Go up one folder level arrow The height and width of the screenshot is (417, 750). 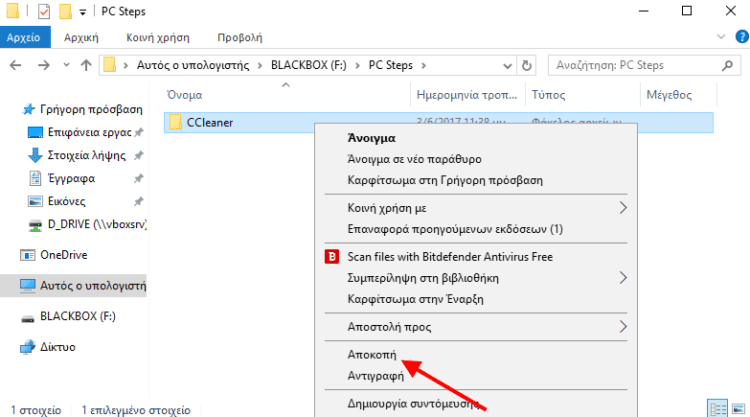86,65
